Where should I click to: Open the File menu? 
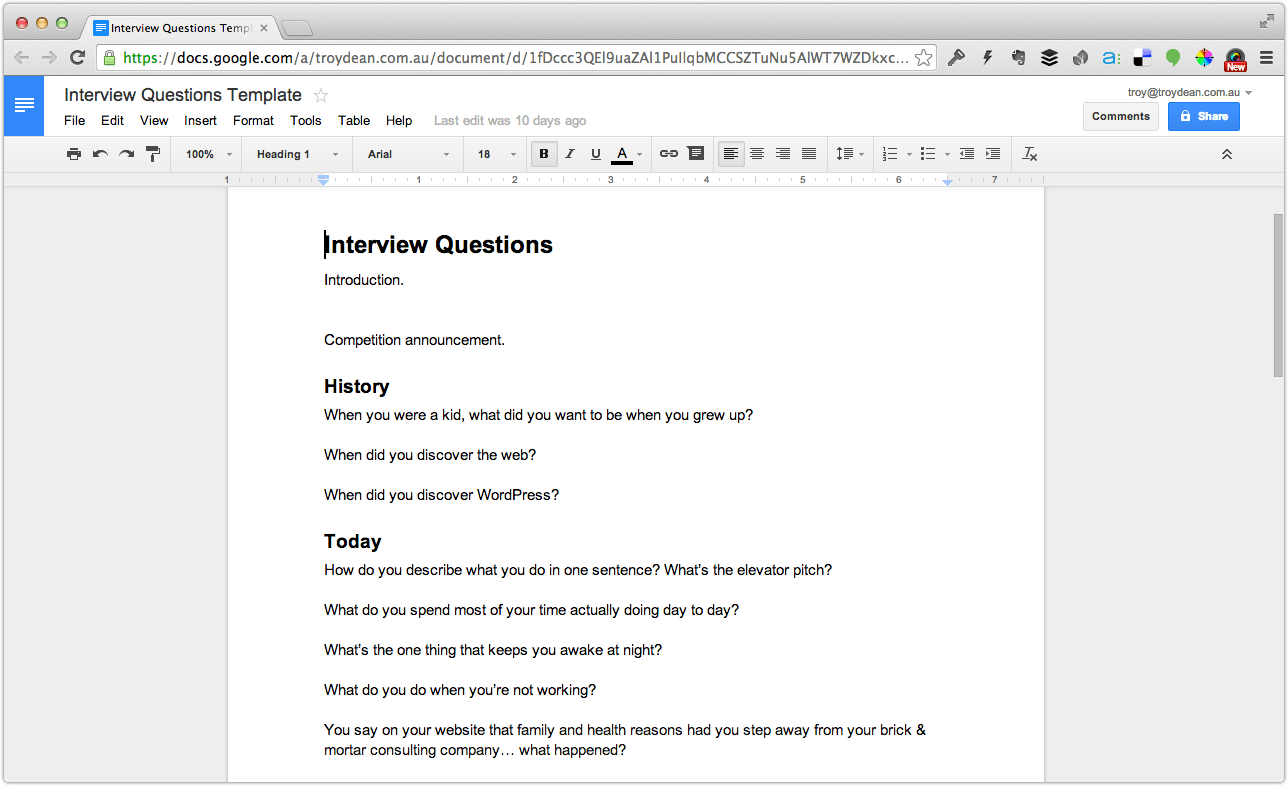click(75, 120)
